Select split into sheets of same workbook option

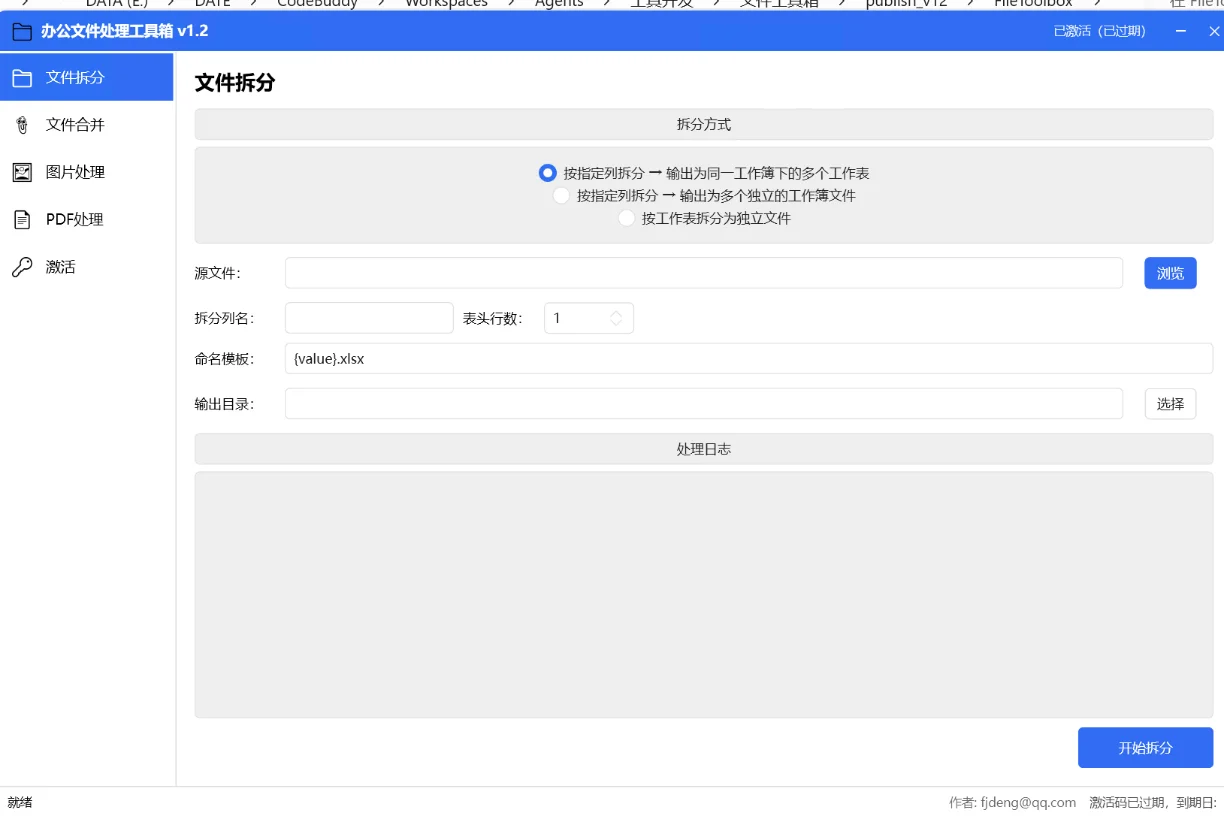[704, 173]
